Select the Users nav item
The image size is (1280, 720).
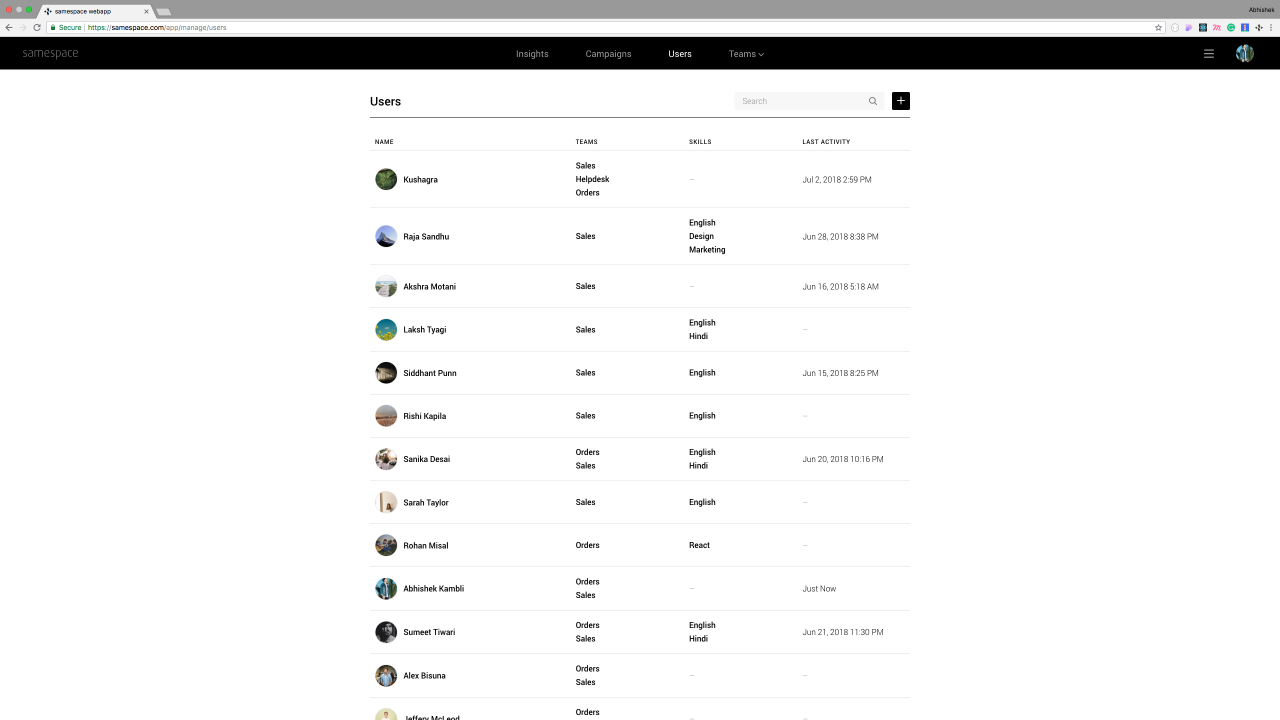click(680, 54)
